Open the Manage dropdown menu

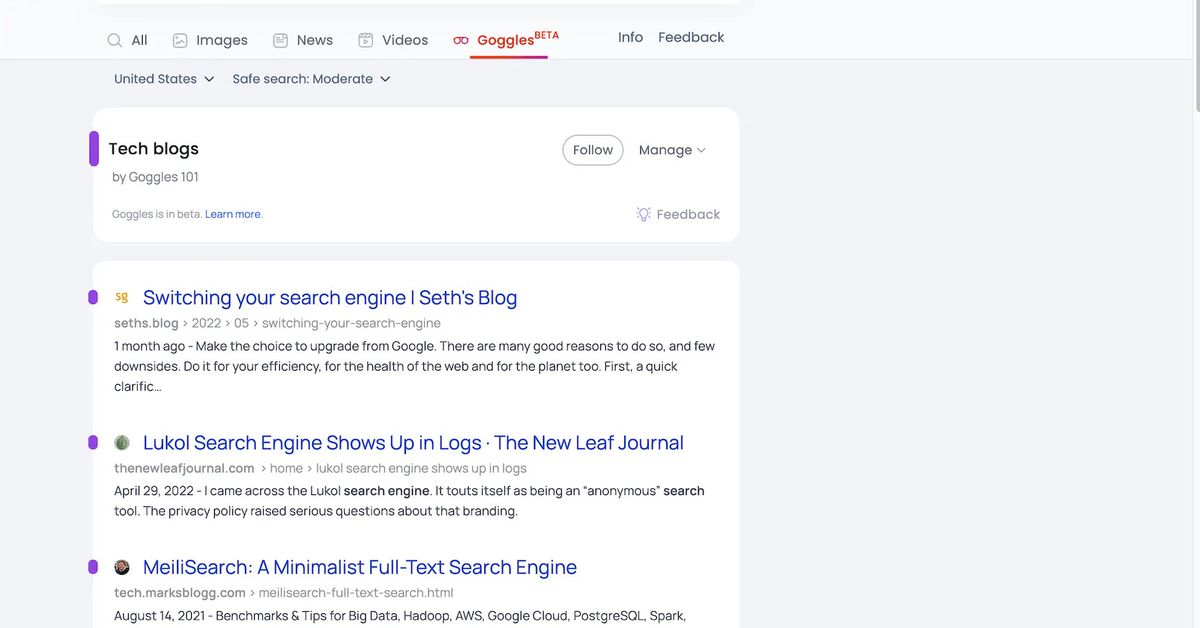(672, 150)
